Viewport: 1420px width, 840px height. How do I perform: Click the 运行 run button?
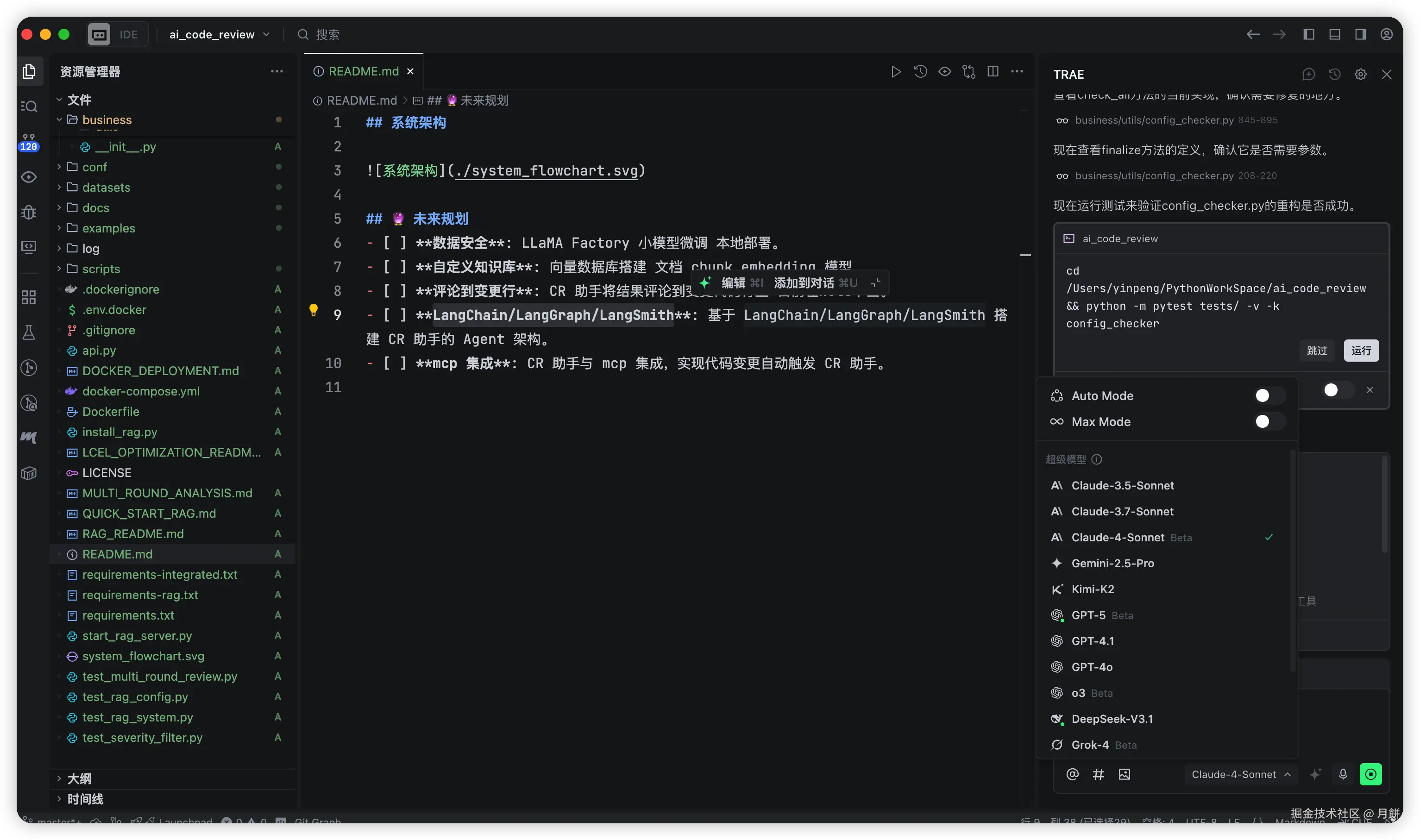tap(1361, 351)
